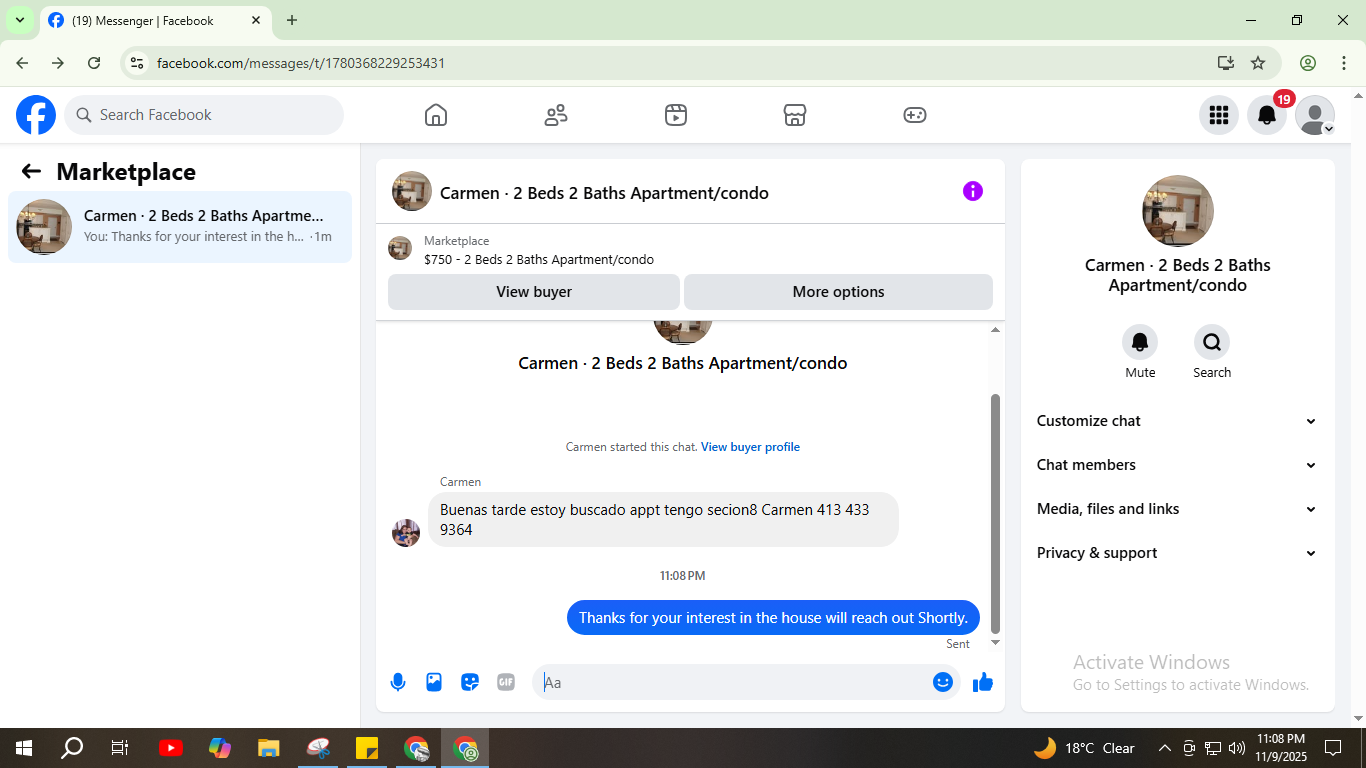Open Windows taskbar search

tap(72, 748)
